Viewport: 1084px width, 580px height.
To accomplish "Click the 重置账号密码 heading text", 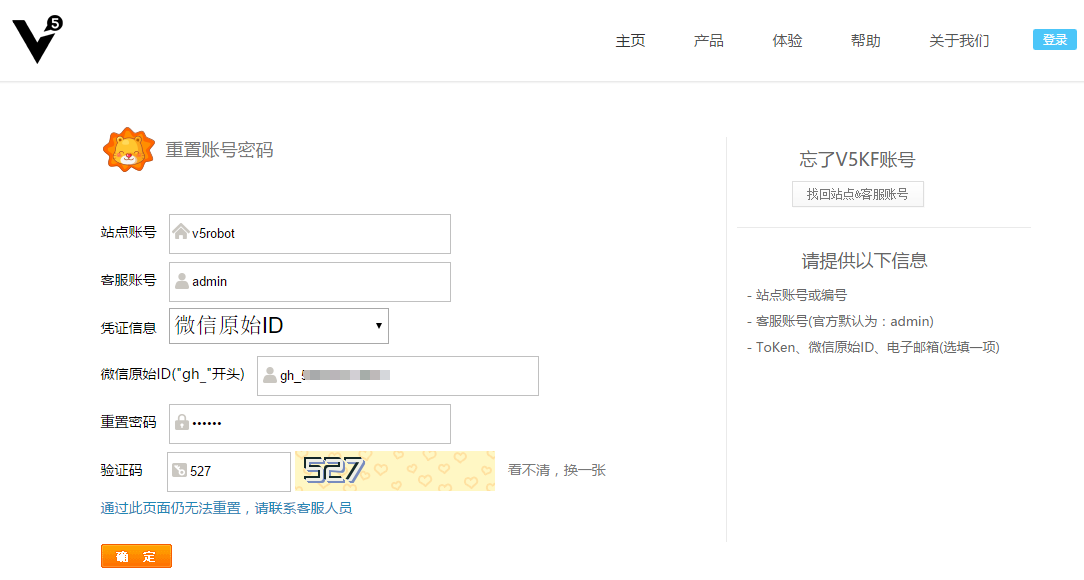I will tap(219, 150).
